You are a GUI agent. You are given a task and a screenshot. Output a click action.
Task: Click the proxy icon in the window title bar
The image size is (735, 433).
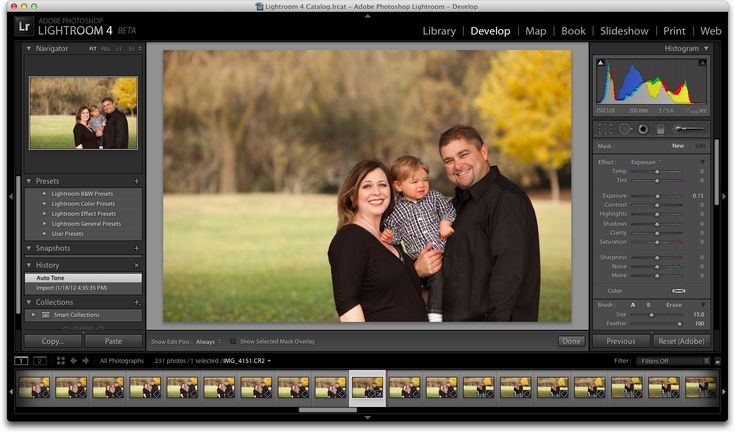tap(259, 7)
